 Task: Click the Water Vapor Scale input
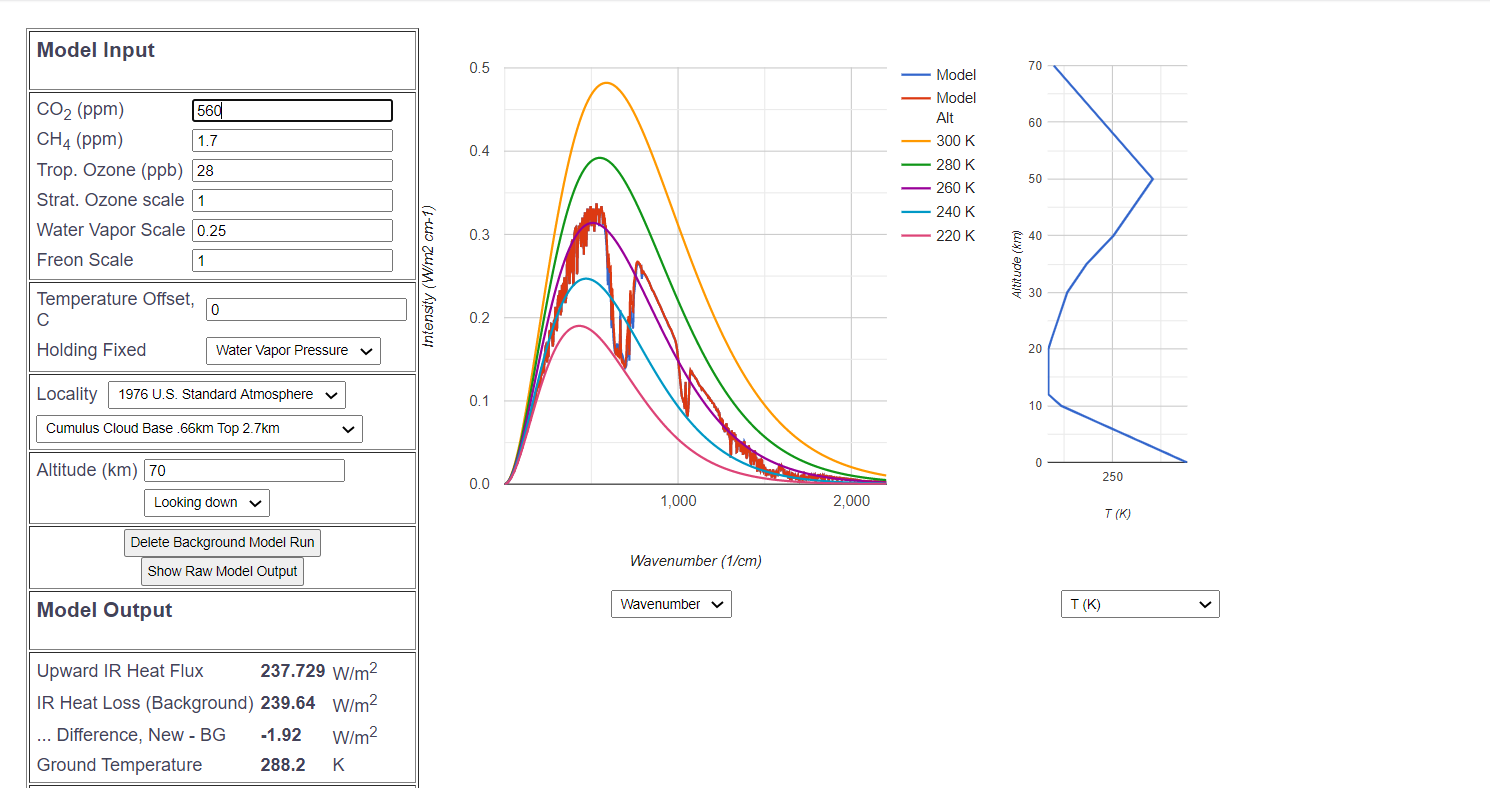292,231
